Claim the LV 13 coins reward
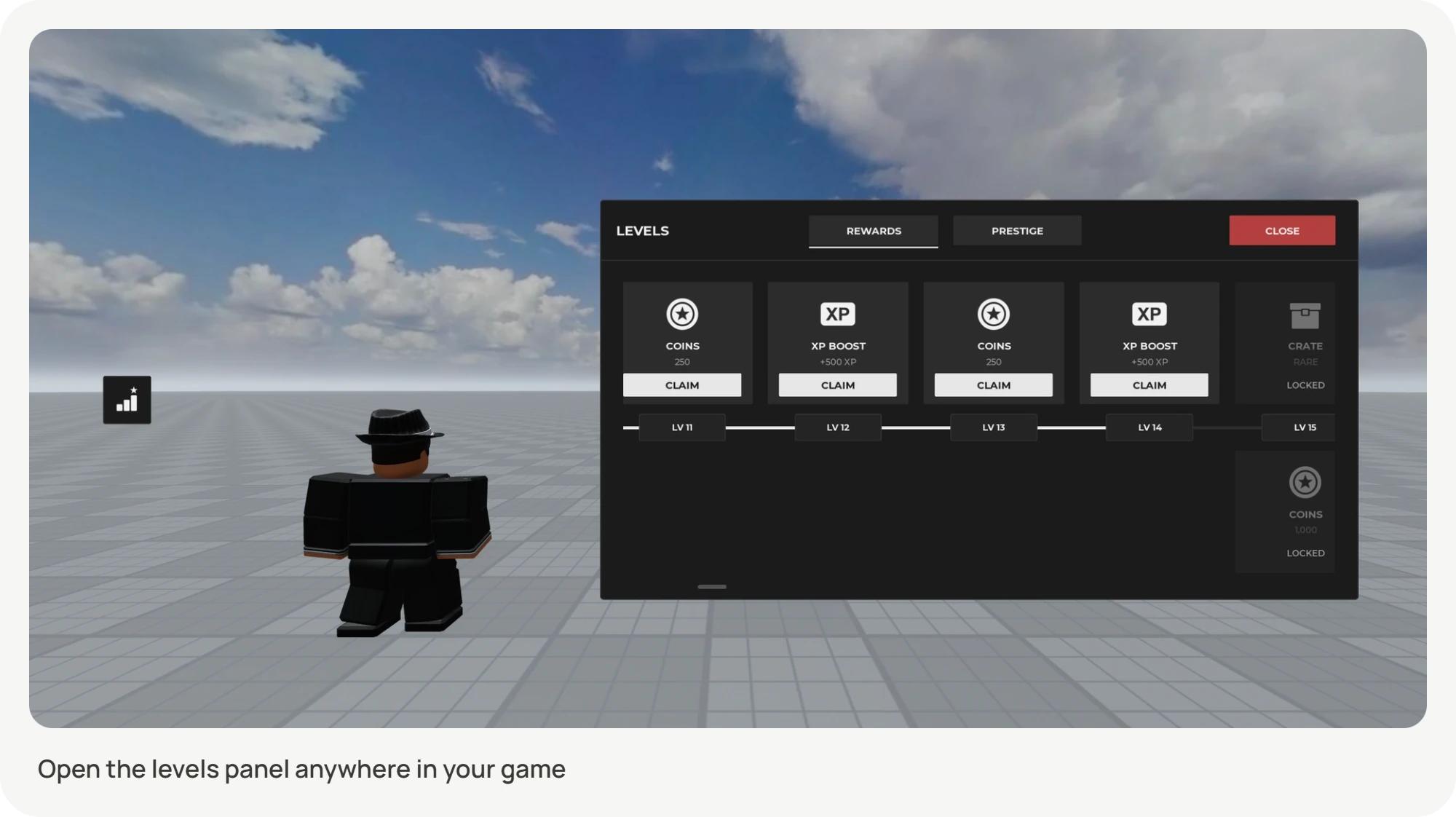Screen dimensions: 1456x817 (x=994, y=385)
